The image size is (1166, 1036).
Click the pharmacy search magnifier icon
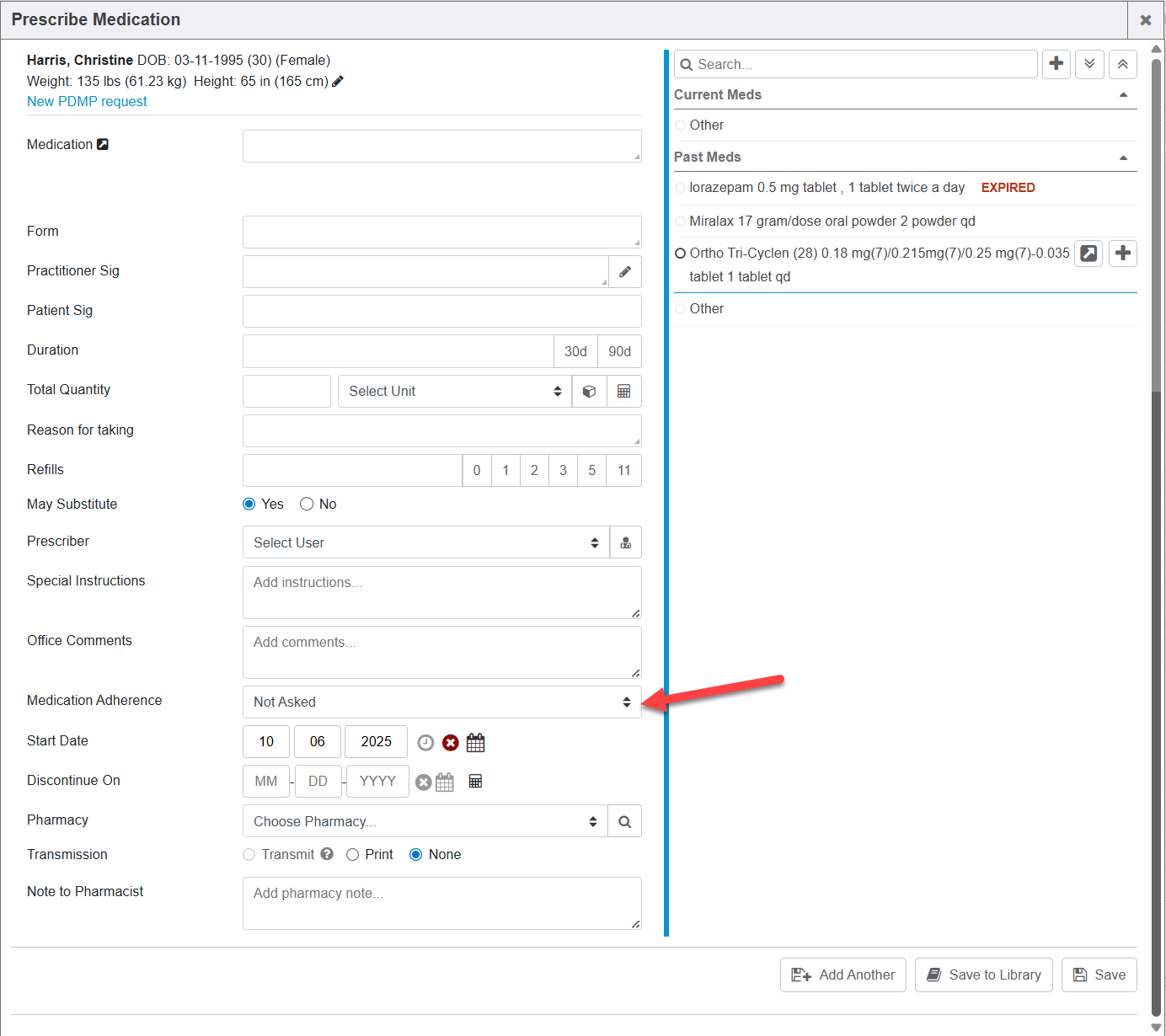point(624,822)
